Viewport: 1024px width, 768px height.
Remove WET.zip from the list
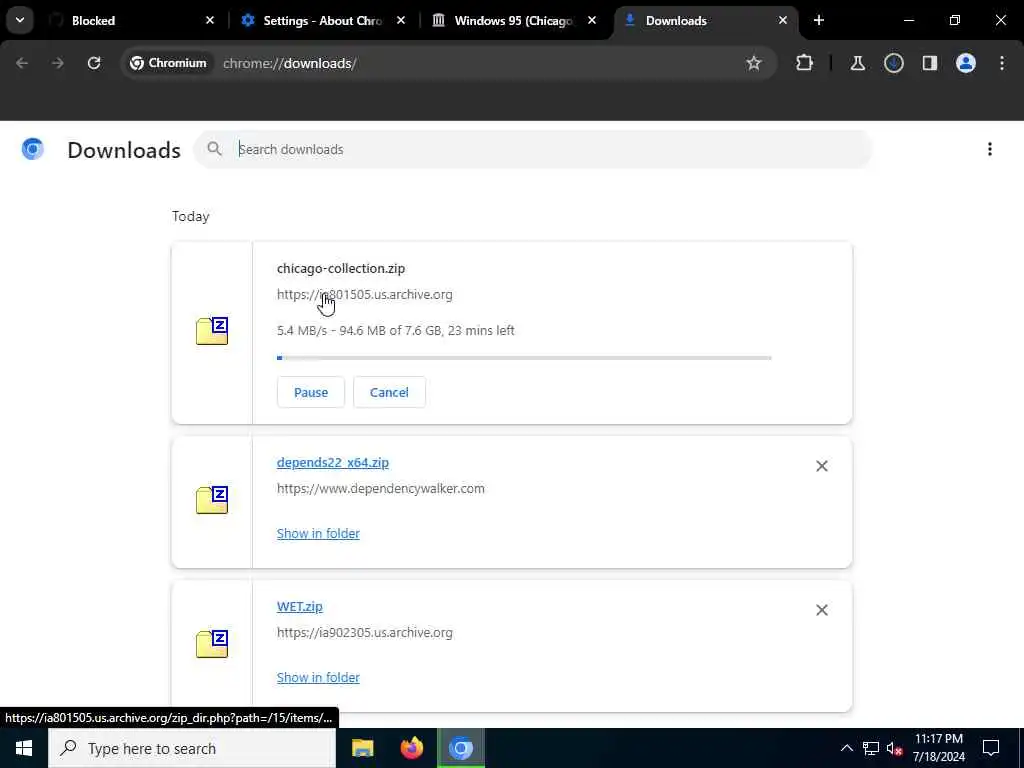click(x=822, y=609)
